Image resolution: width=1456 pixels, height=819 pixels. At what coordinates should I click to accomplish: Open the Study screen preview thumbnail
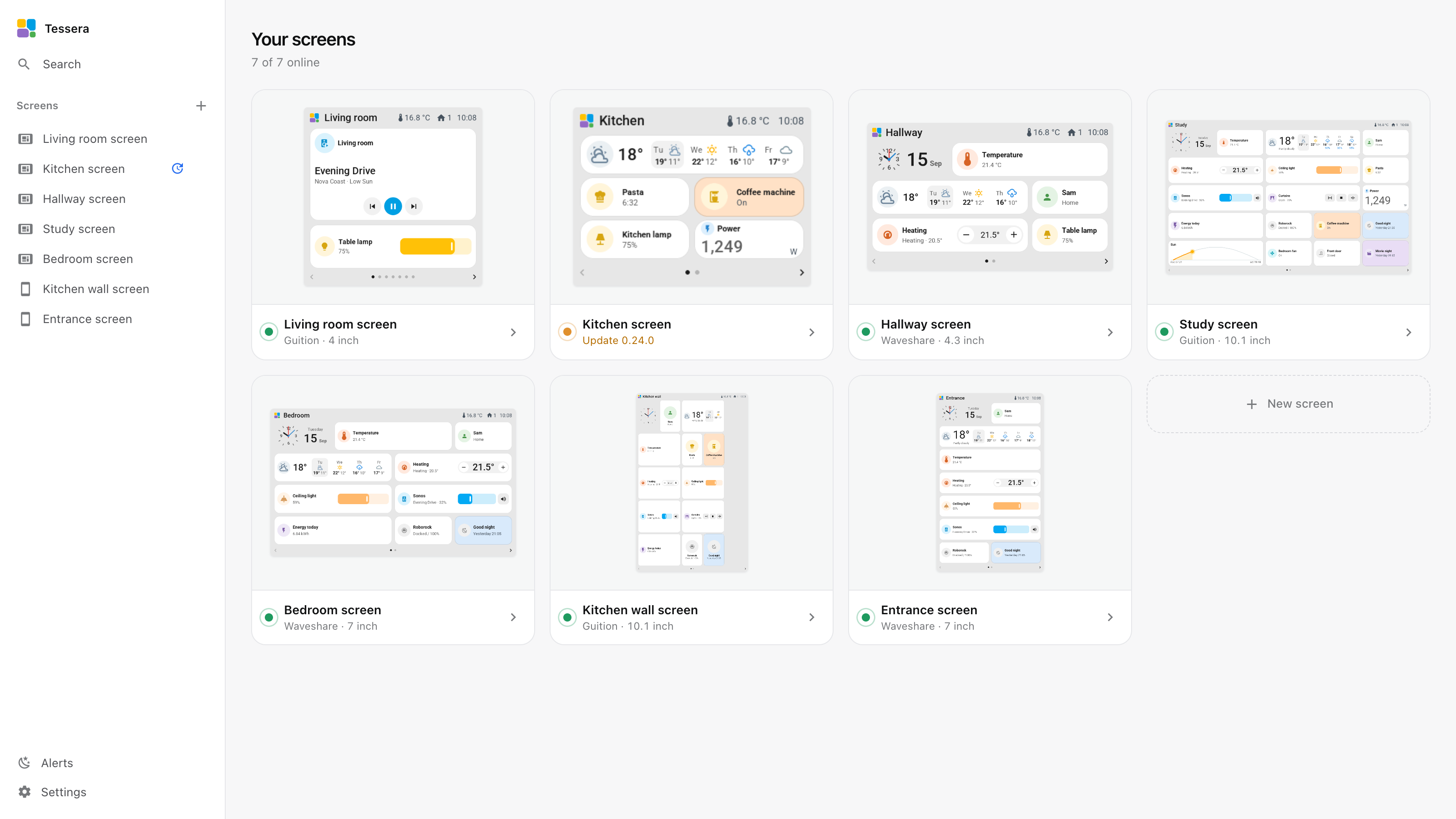click(1289, 197)
